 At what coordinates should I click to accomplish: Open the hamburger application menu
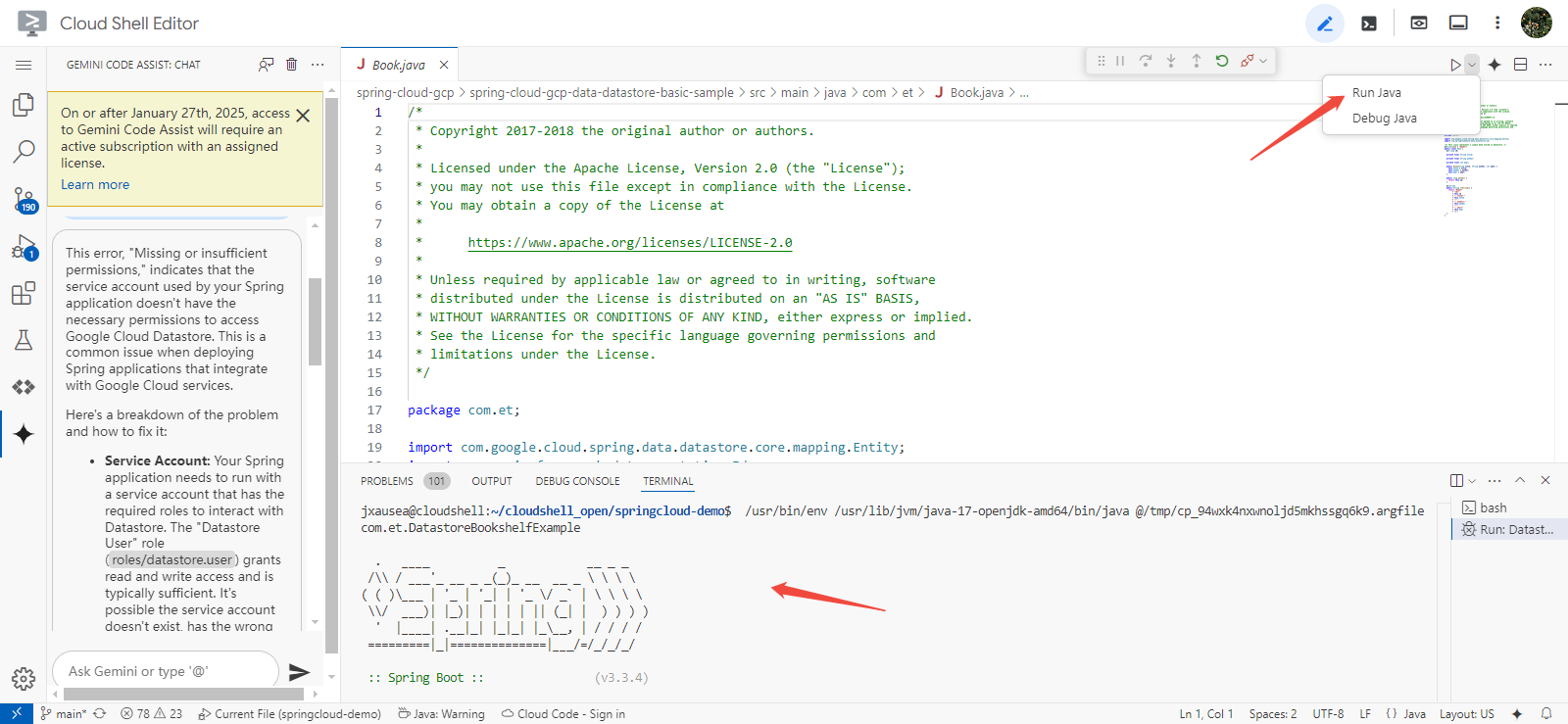point(24,65)
